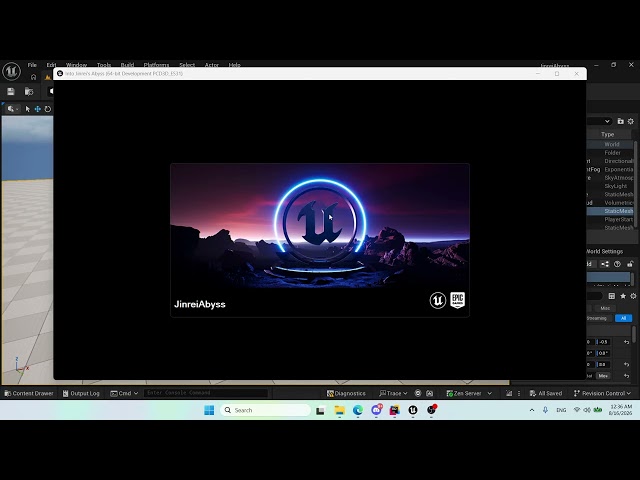Sort the Outliner by the Type column
Screen dimensions: 640x480
607,134
